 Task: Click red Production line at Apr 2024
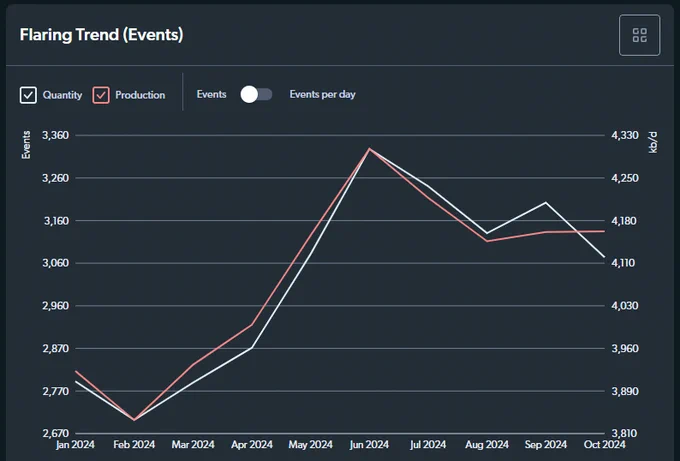click(252, 324)
